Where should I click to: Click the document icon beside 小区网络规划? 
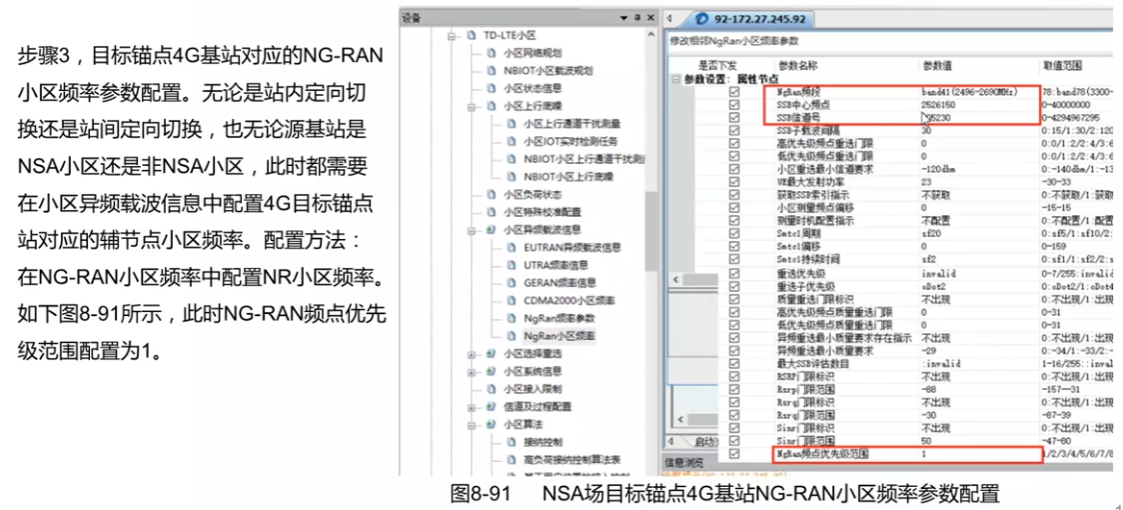491,53
